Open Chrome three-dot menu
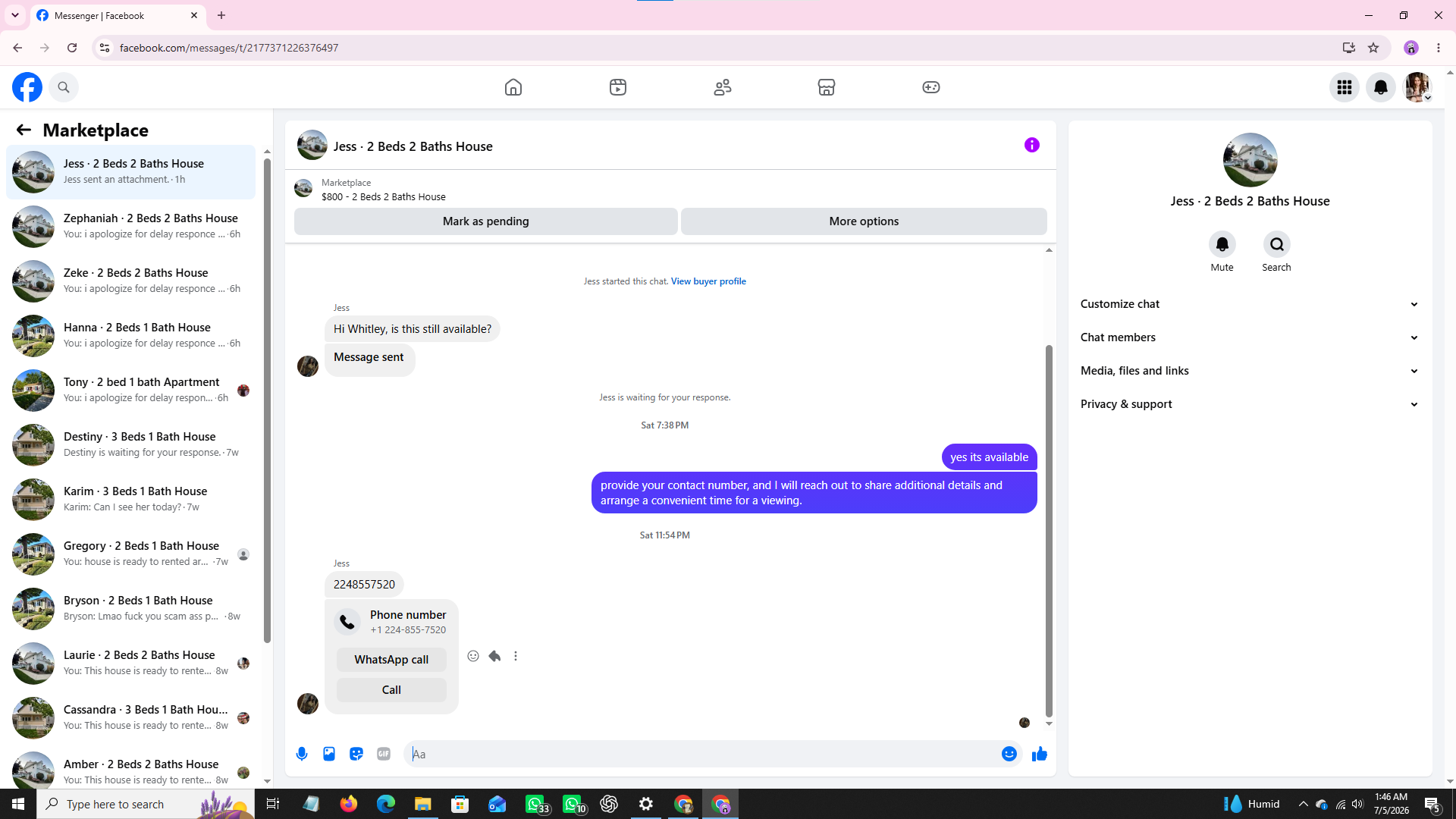Viewport: 1456px width, 819px height. tap(1439, 48)
